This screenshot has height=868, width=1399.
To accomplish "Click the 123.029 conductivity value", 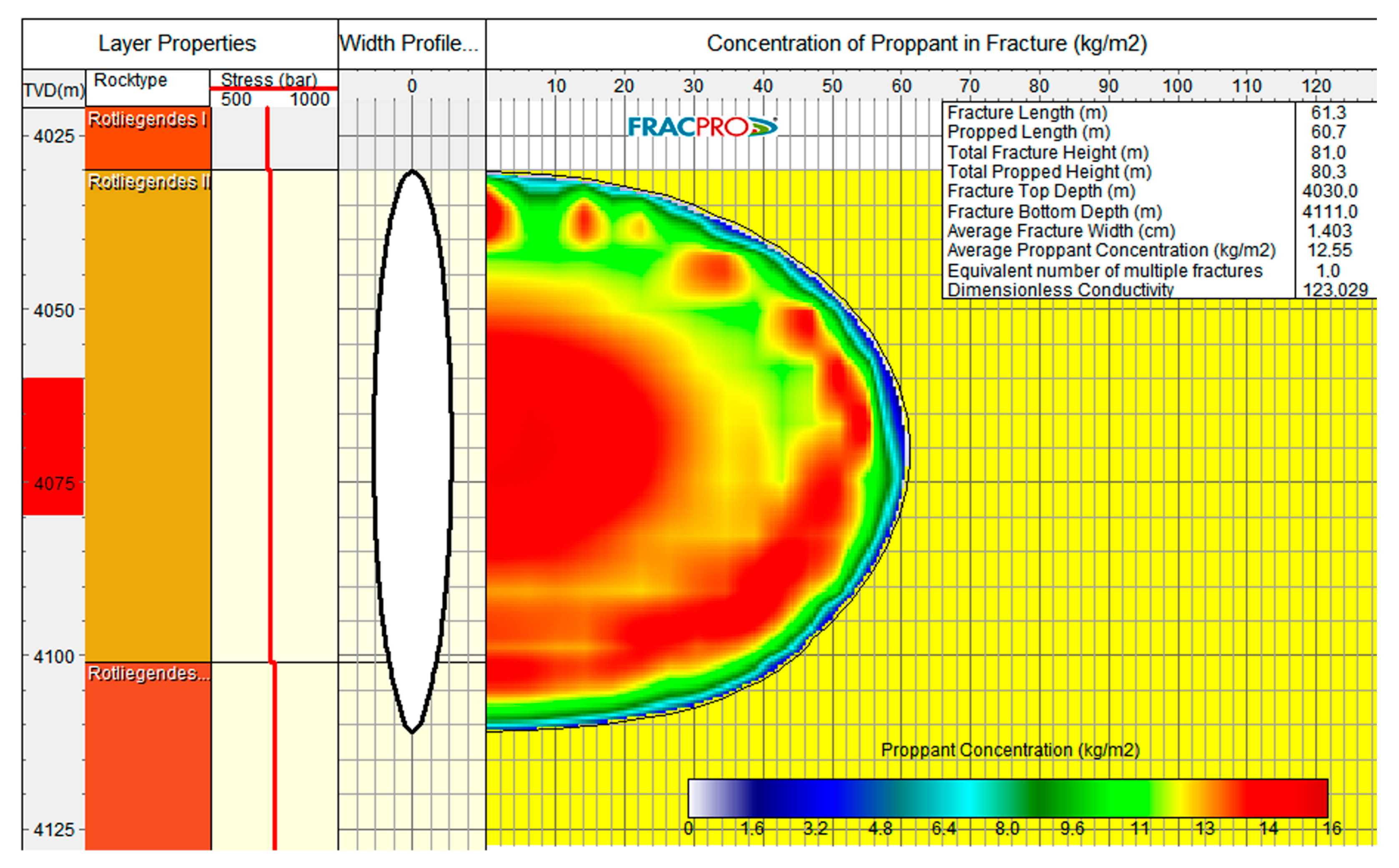I will click(1335, 290).
